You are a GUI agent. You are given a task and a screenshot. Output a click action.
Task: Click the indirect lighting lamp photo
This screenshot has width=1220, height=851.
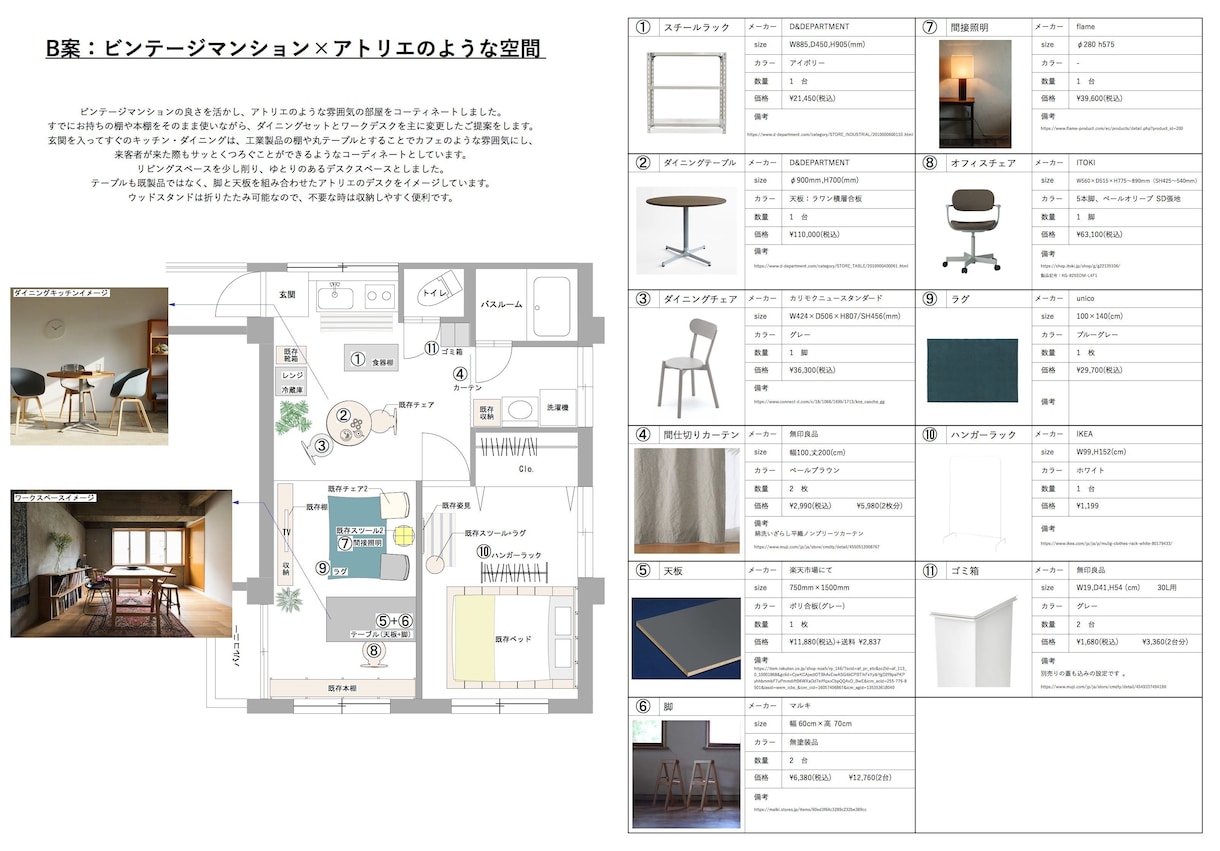pyautogui.click(x=975, y=94)
